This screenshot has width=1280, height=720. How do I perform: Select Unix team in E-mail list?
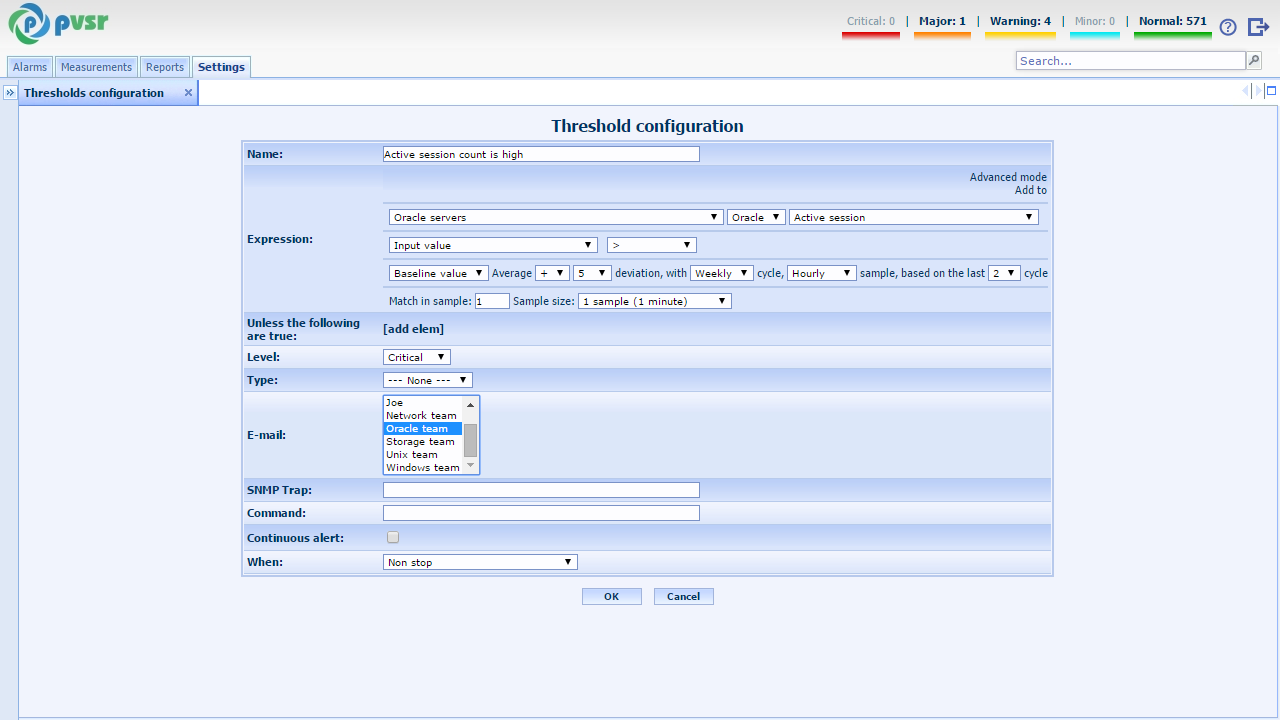412,455
